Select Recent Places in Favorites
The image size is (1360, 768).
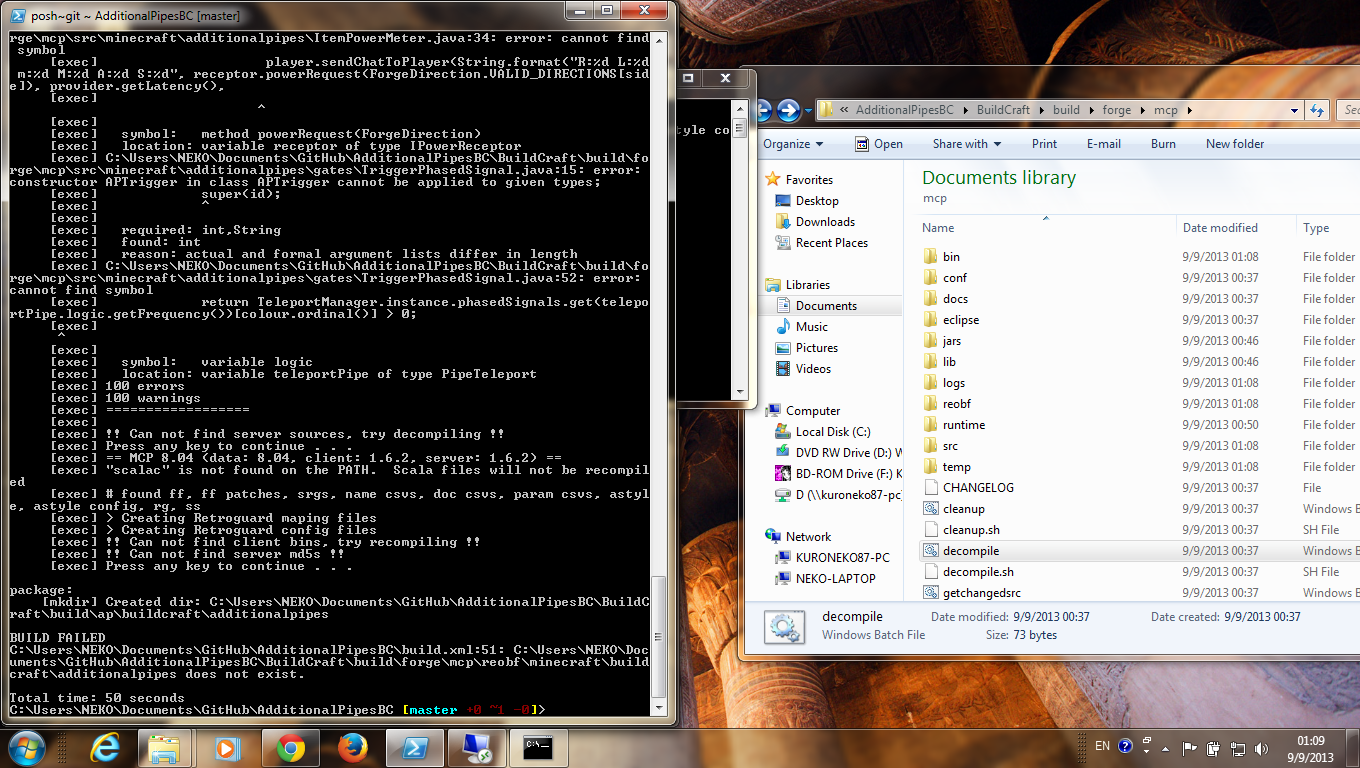coord(831,243)
